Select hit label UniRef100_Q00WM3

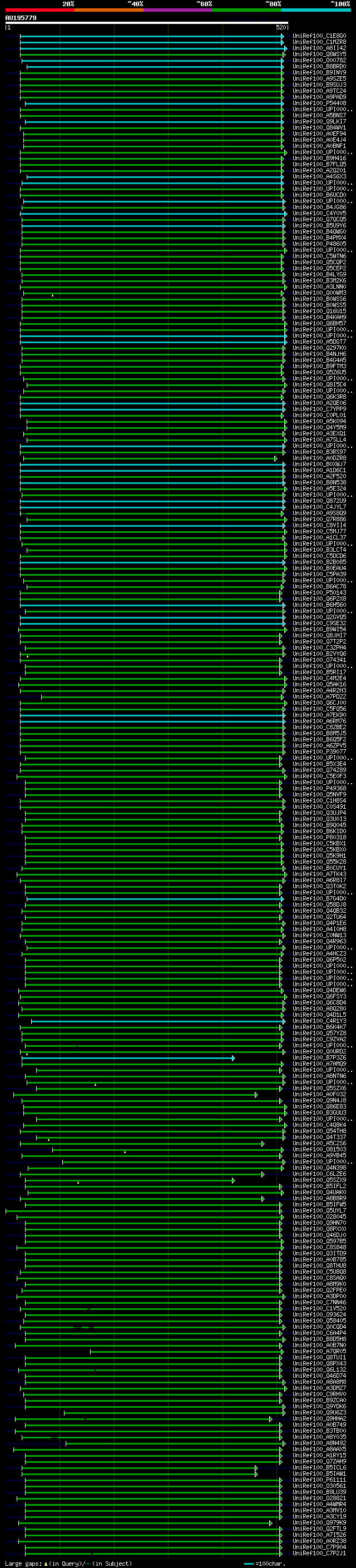[319, 293]
